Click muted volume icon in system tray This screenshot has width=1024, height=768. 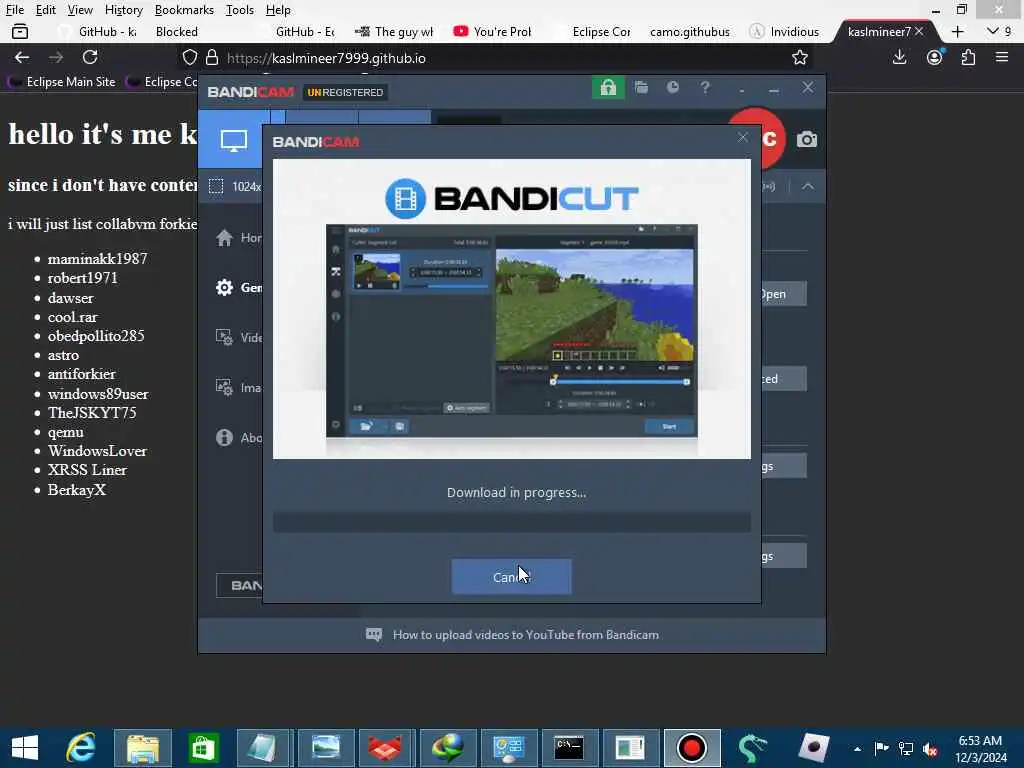(x=930, y=748)
